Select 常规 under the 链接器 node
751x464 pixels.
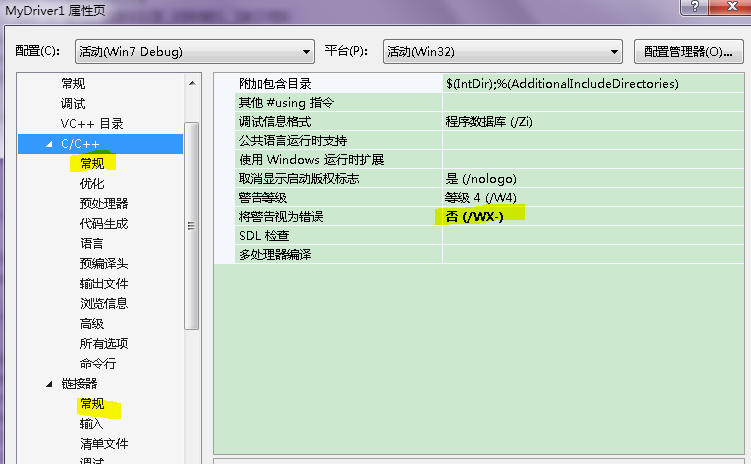coord(92,404)
